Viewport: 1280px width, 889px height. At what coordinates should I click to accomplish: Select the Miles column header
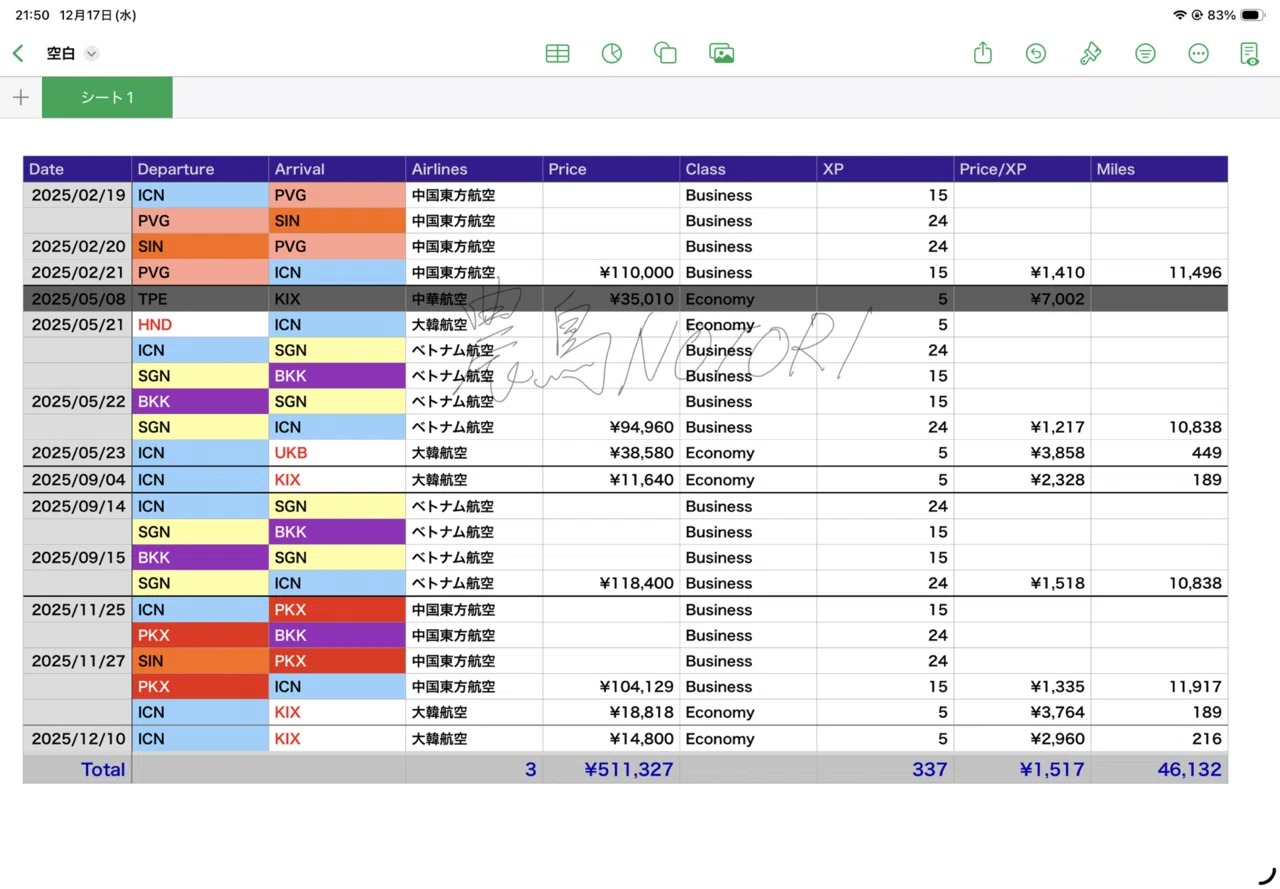pyautogui.click(x=1159, y=169)
